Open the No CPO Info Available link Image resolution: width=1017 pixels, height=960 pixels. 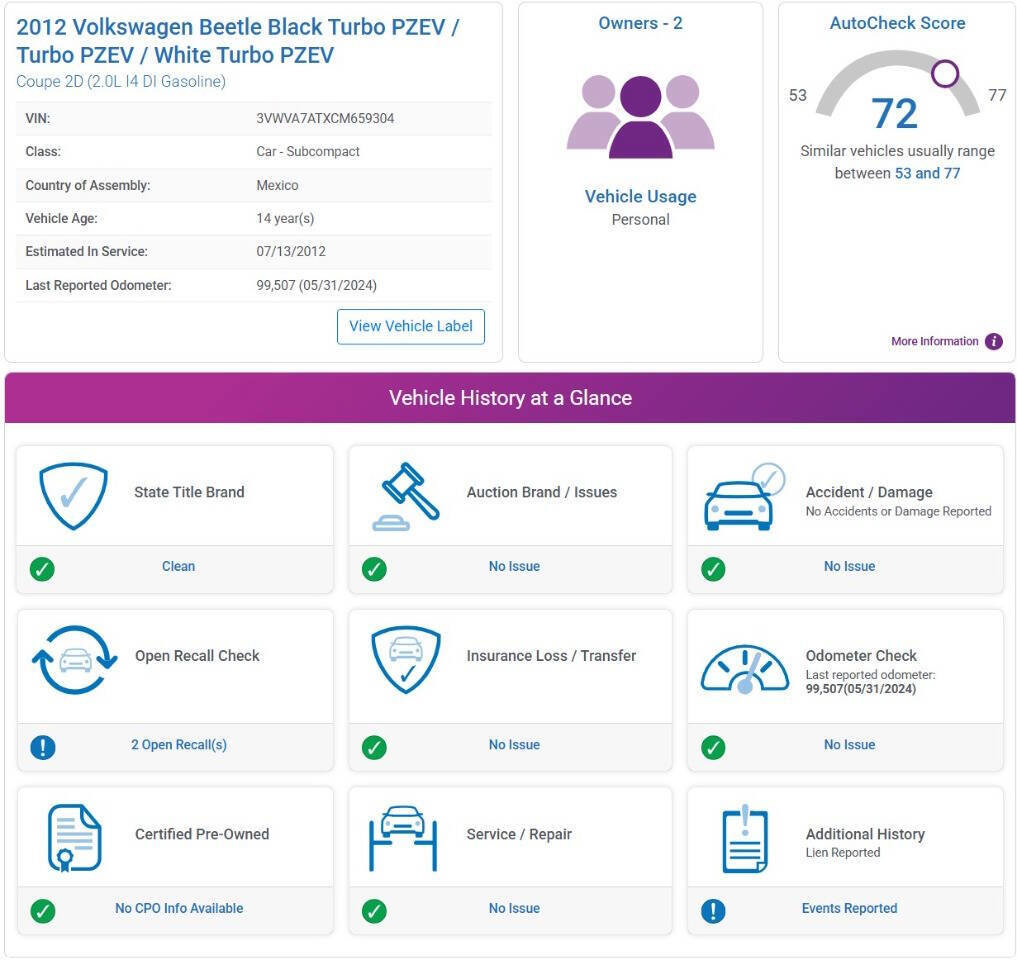pyautogui.click(x=179, y=908)
